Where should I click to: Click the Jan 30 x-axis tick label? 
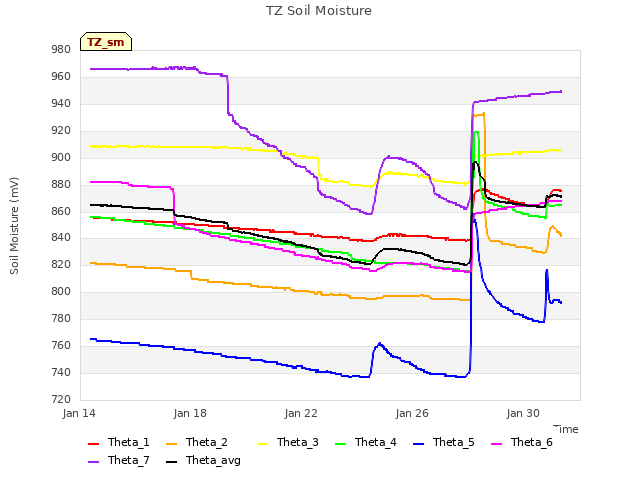coord(523,413)
